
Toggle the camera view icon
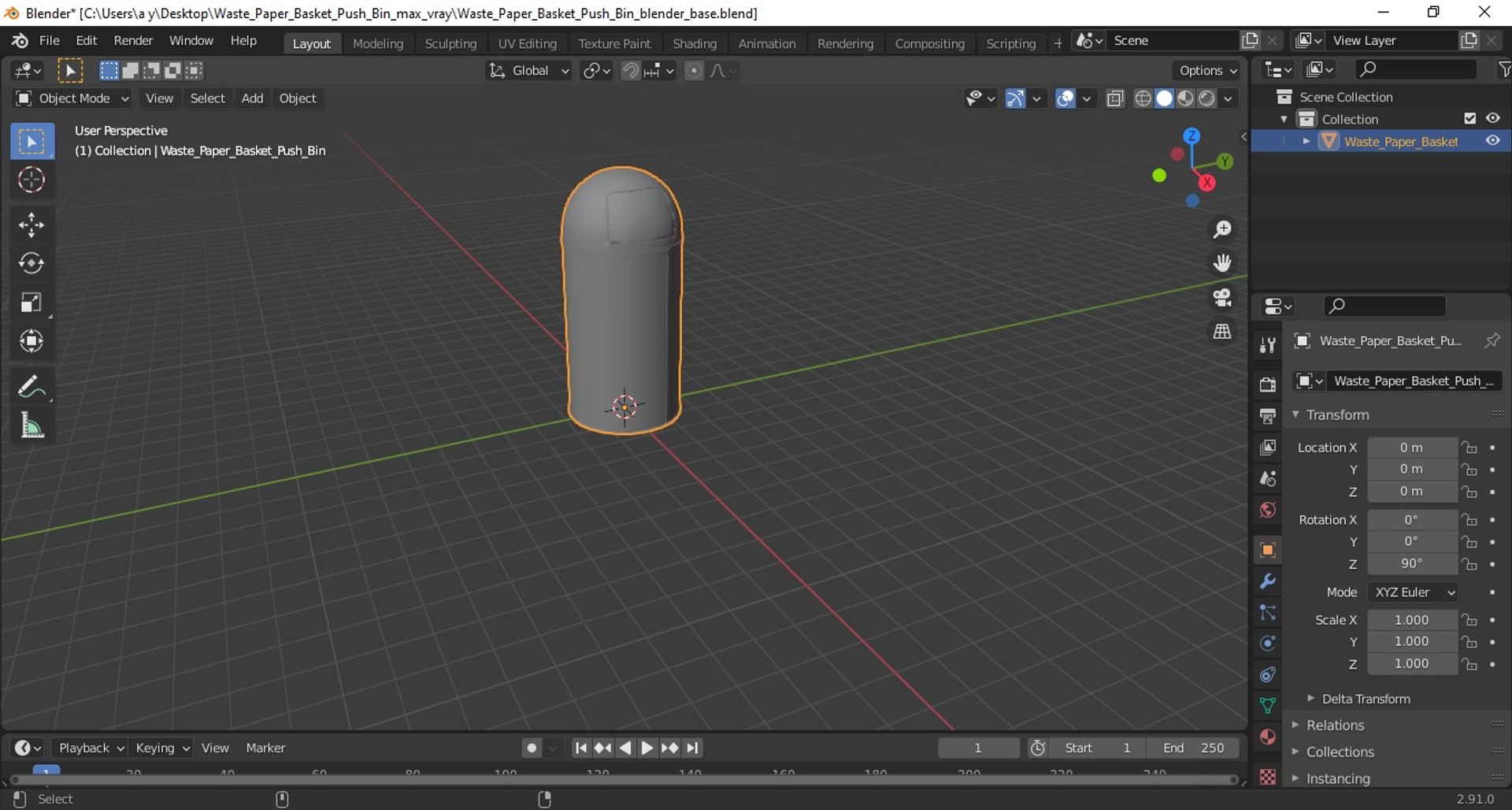pyautogui.click(x=1222, y=298)
